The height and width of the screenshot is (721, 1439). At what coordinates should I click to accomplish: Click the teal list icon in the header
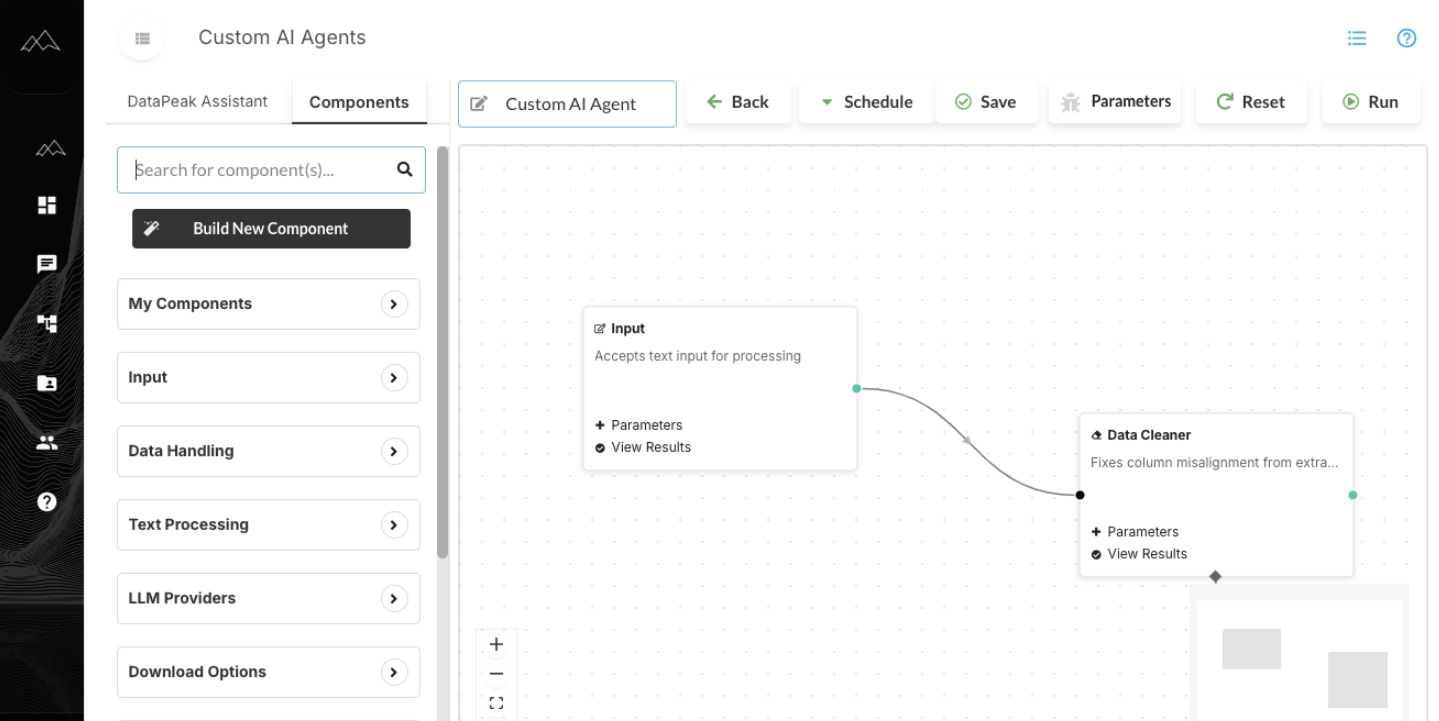click(x=1356, y=37)
